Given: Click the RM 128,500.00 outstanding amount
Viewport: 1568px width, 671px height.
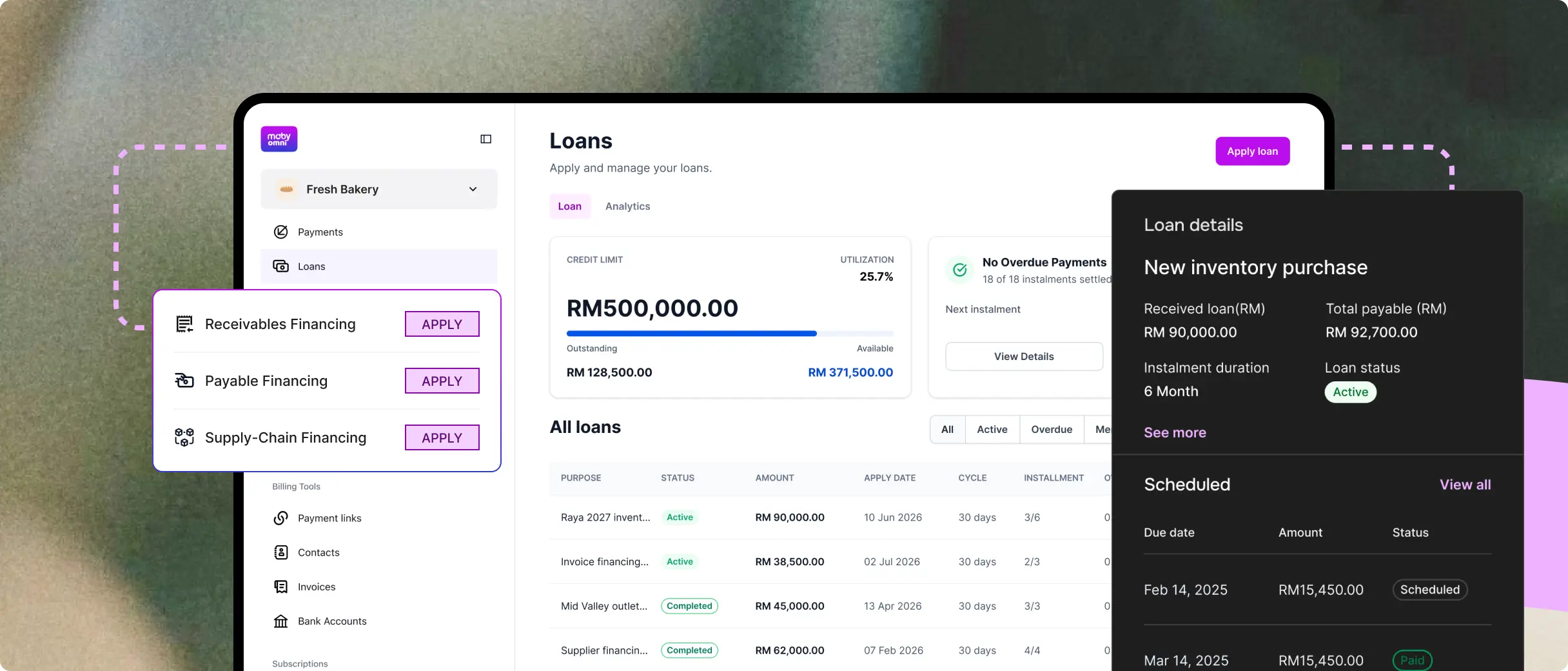Looking at the screenshot, I should [609, 372].
